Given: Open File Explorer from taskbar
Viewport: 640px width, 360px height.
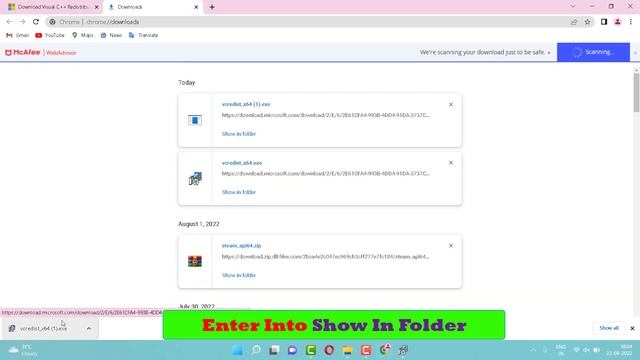Looking at the screenshot, I should pos(347,350).
